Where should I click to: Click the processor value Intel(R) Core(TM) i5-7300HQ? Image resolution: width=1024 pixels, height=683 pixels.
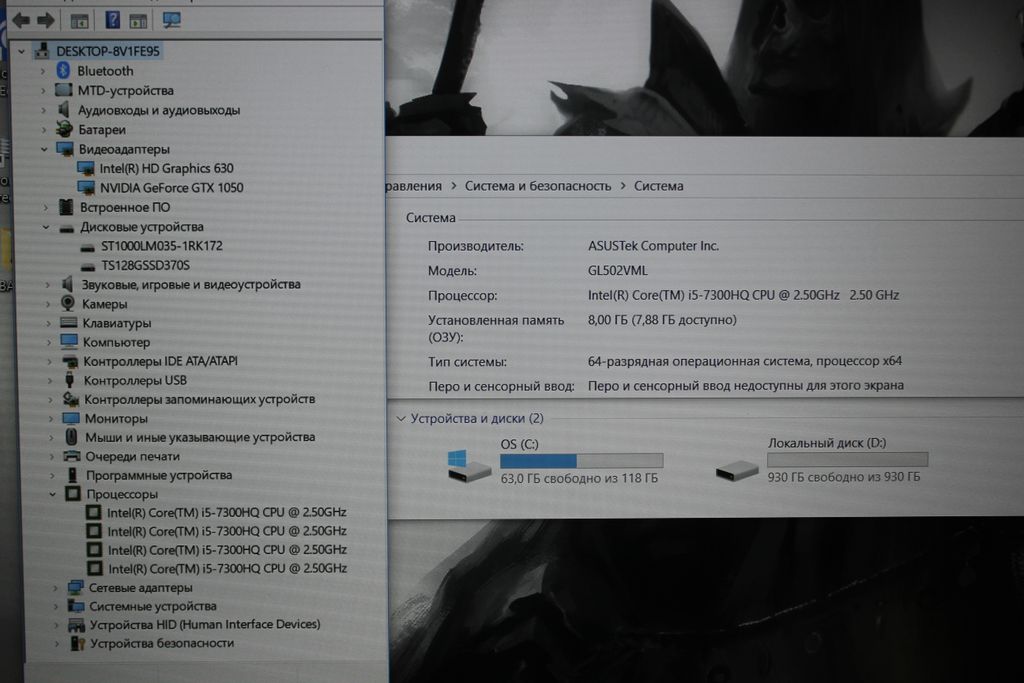pos(743,295)
